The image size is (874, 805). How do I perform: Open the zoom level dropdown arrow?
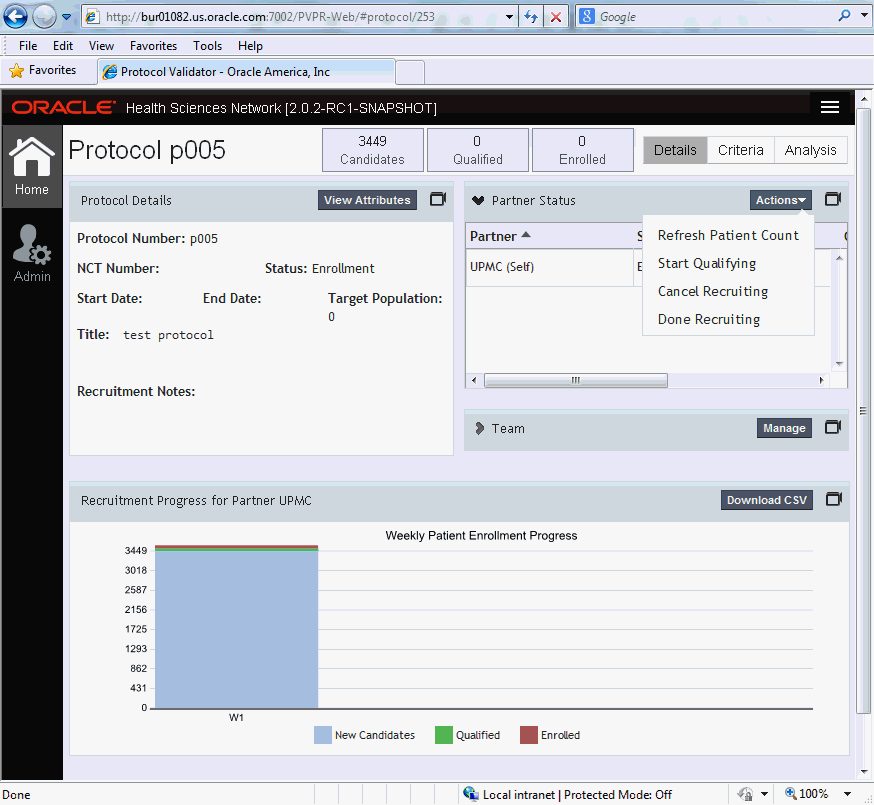click(x=847, y=793)
